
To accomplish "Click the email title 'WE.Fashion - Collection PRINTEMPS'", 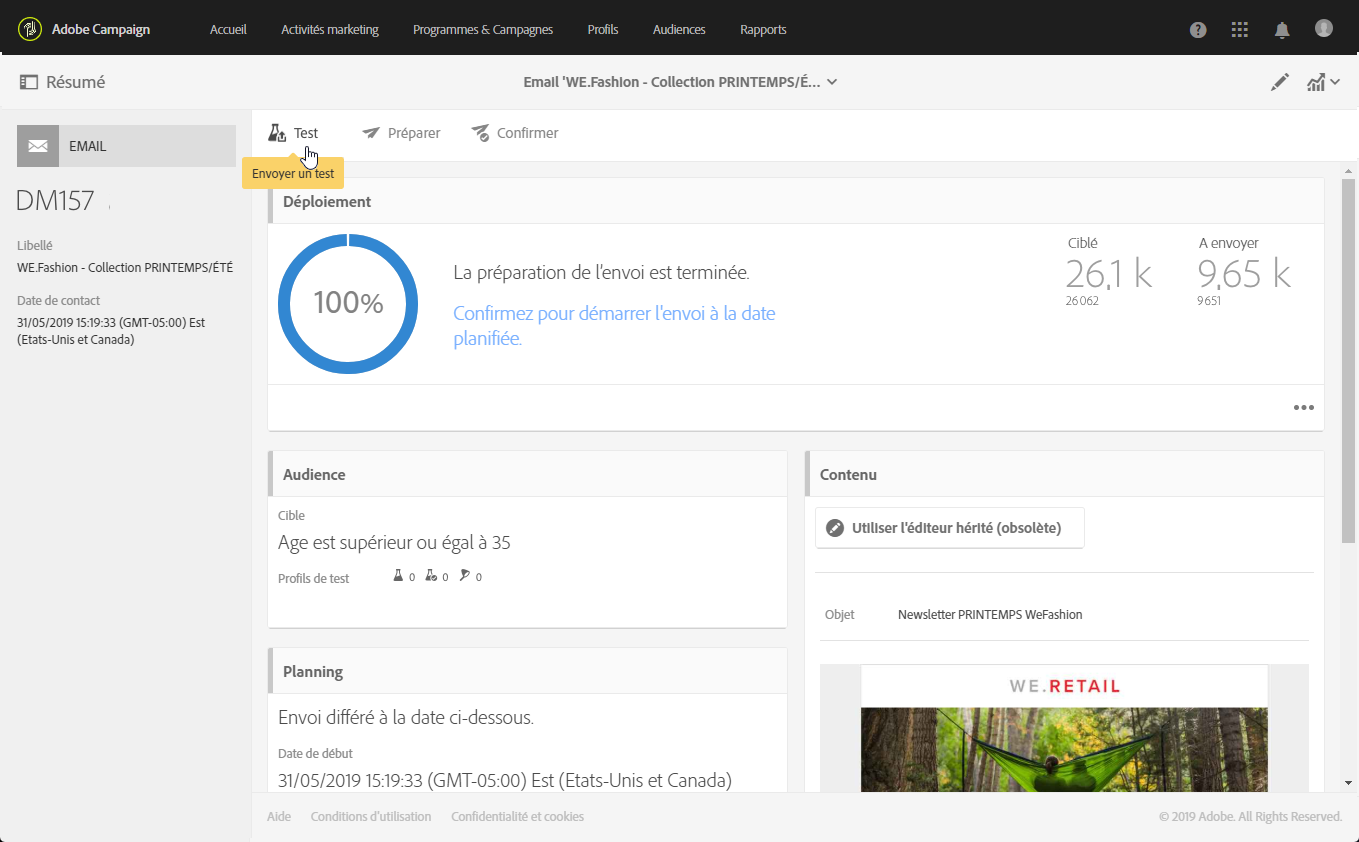I will (672, 82).
